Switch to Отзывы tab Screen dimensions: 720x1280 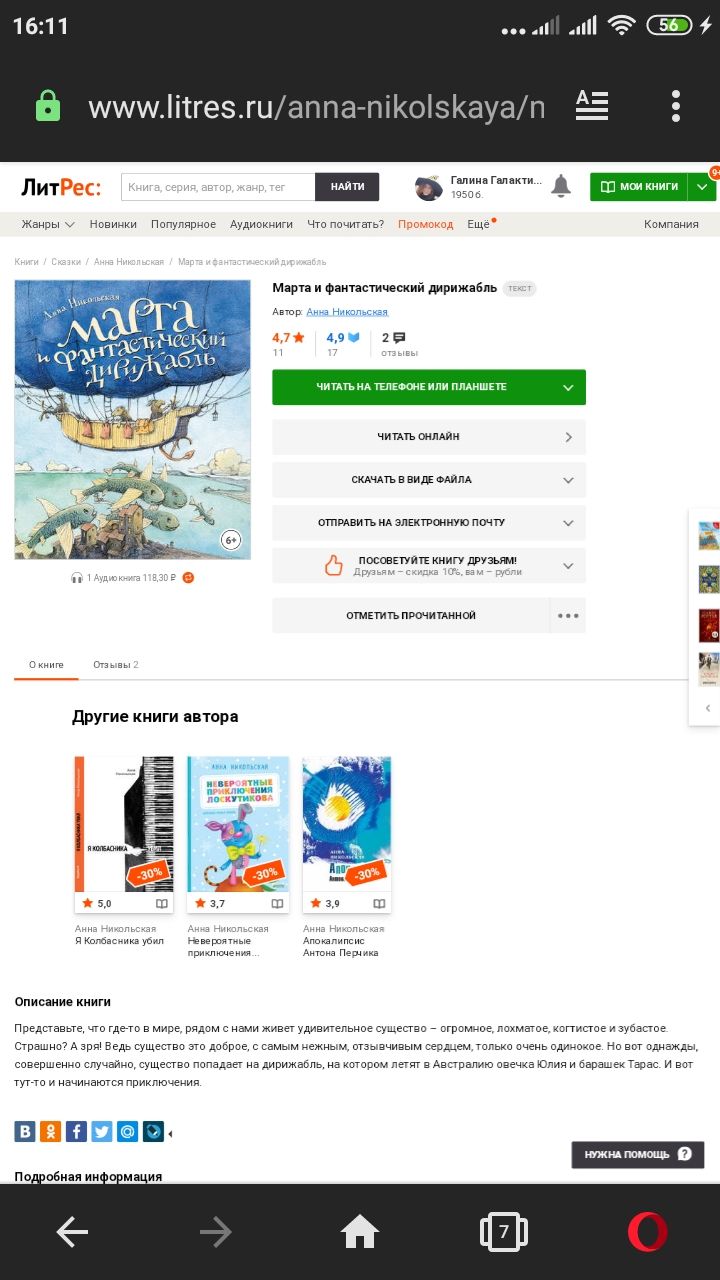(116, 665)
